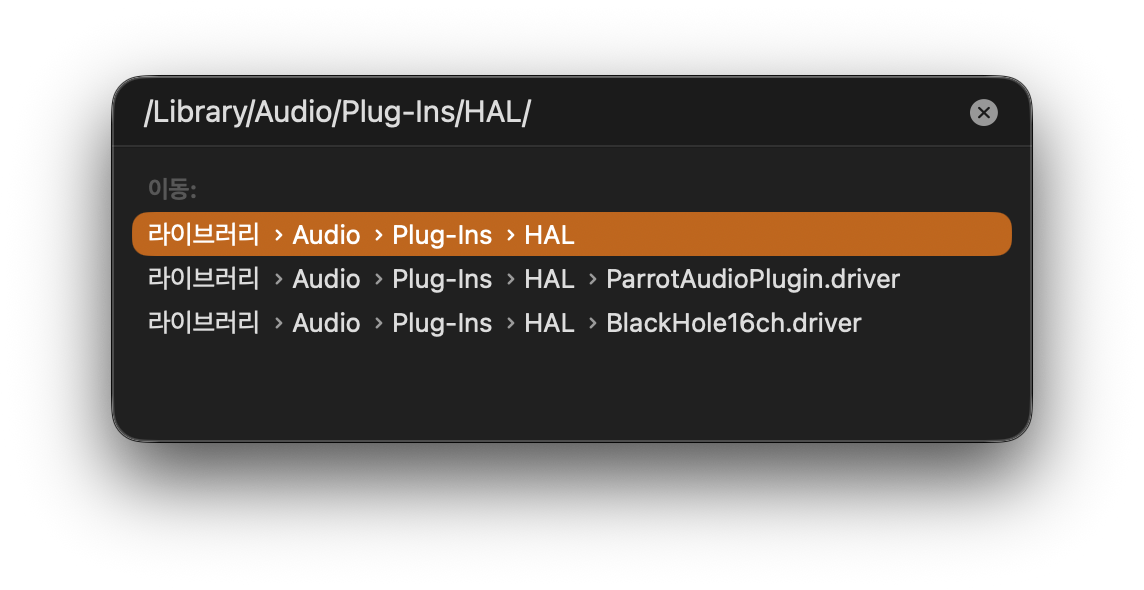
Task: Click 라이브러리 in the ParrotAudioPlugin.driver row
Action: click(x=203, y=279)
